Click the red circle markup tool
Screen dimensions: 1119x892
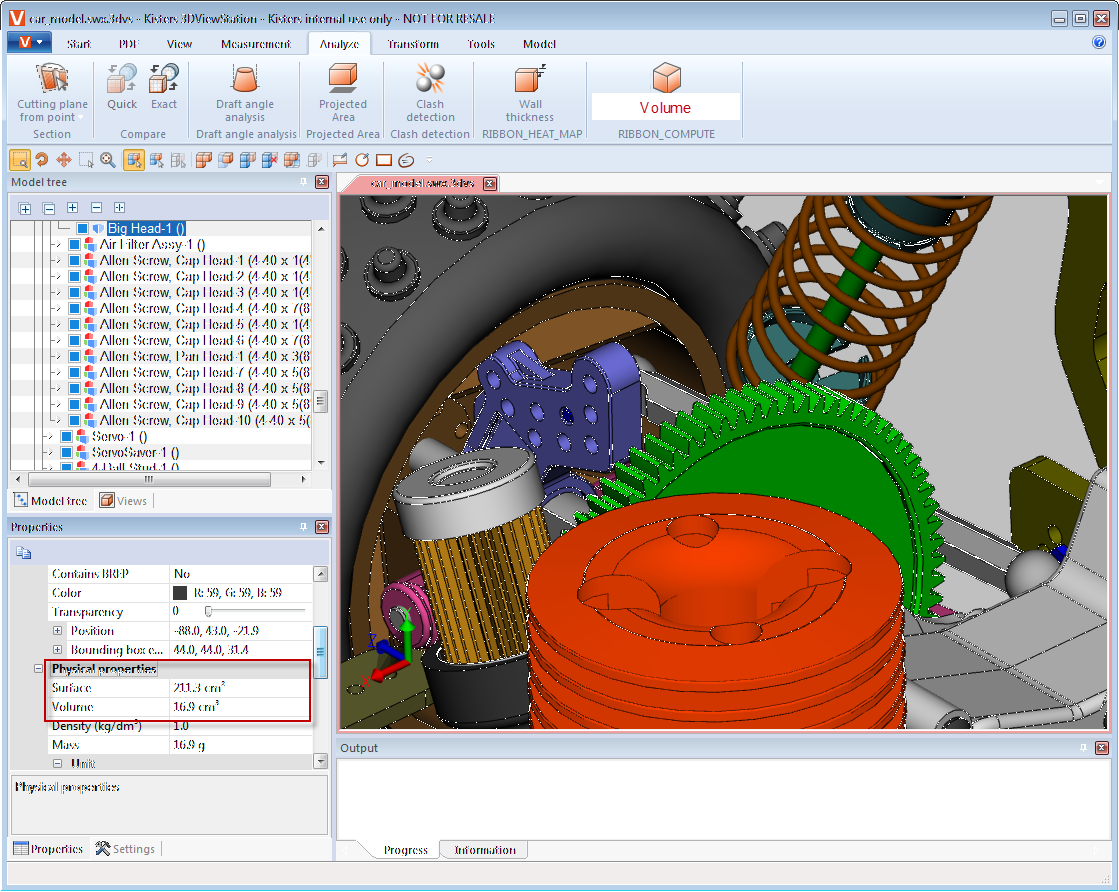coord(362,160)
